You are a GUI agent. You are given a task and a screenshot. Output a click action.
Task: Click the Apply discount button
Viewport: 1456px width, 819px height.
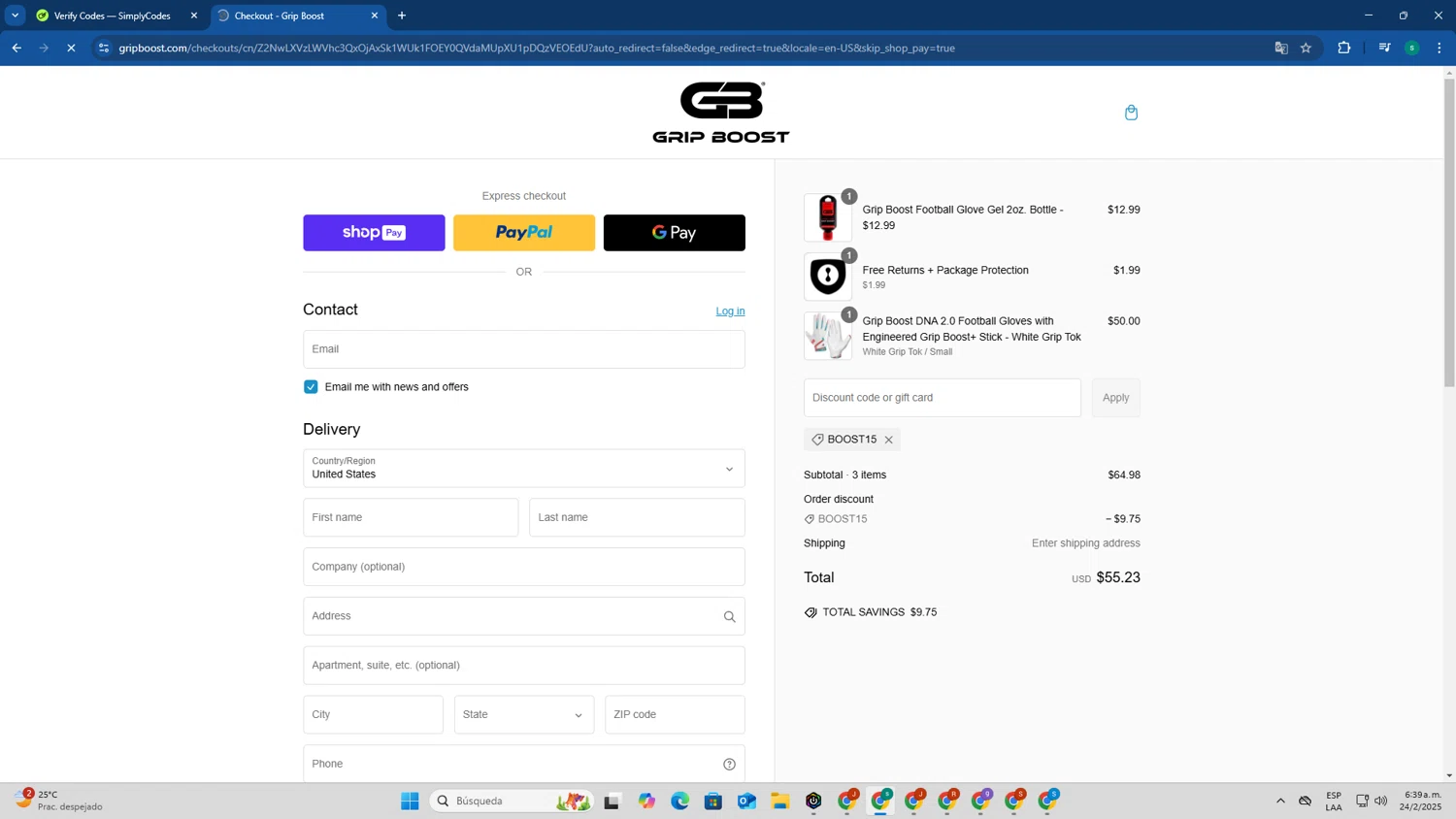pyautogui.click(x=1115, y=398)
